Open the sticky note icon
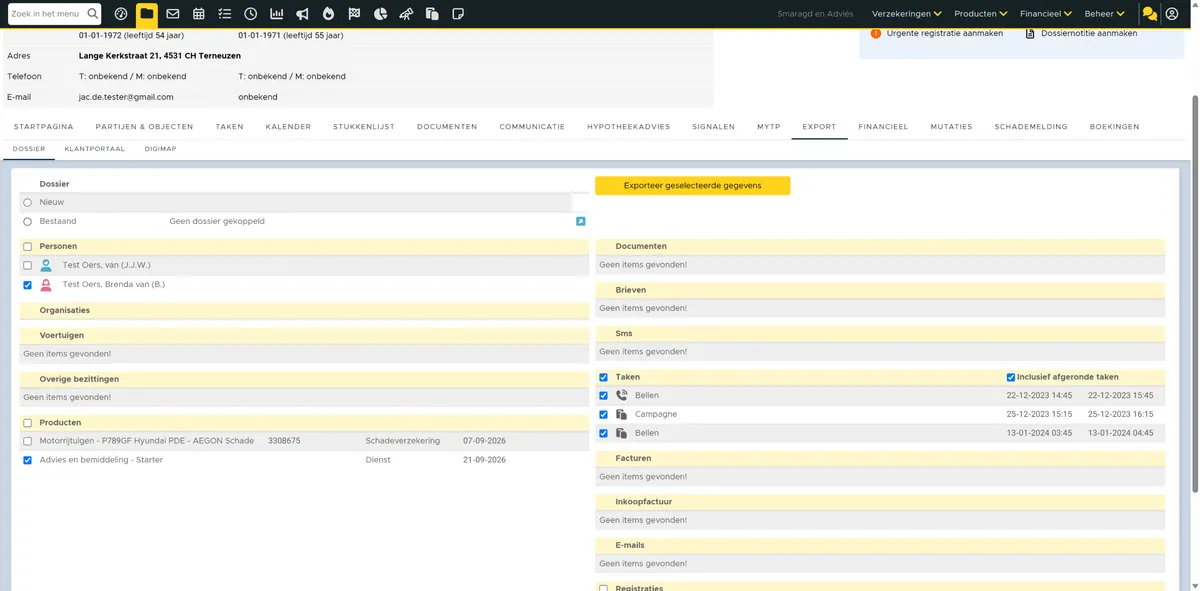The width and height of the screenshot is (1200, 591). coord(458,14)
